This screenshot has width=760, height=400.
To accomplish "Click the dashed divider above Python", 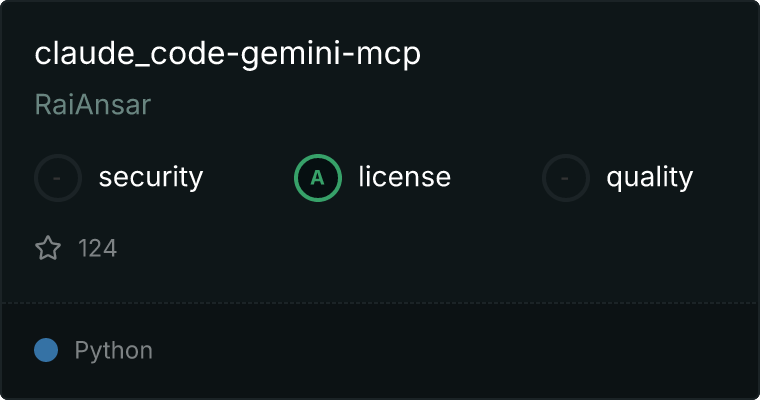I will (380, 303).
